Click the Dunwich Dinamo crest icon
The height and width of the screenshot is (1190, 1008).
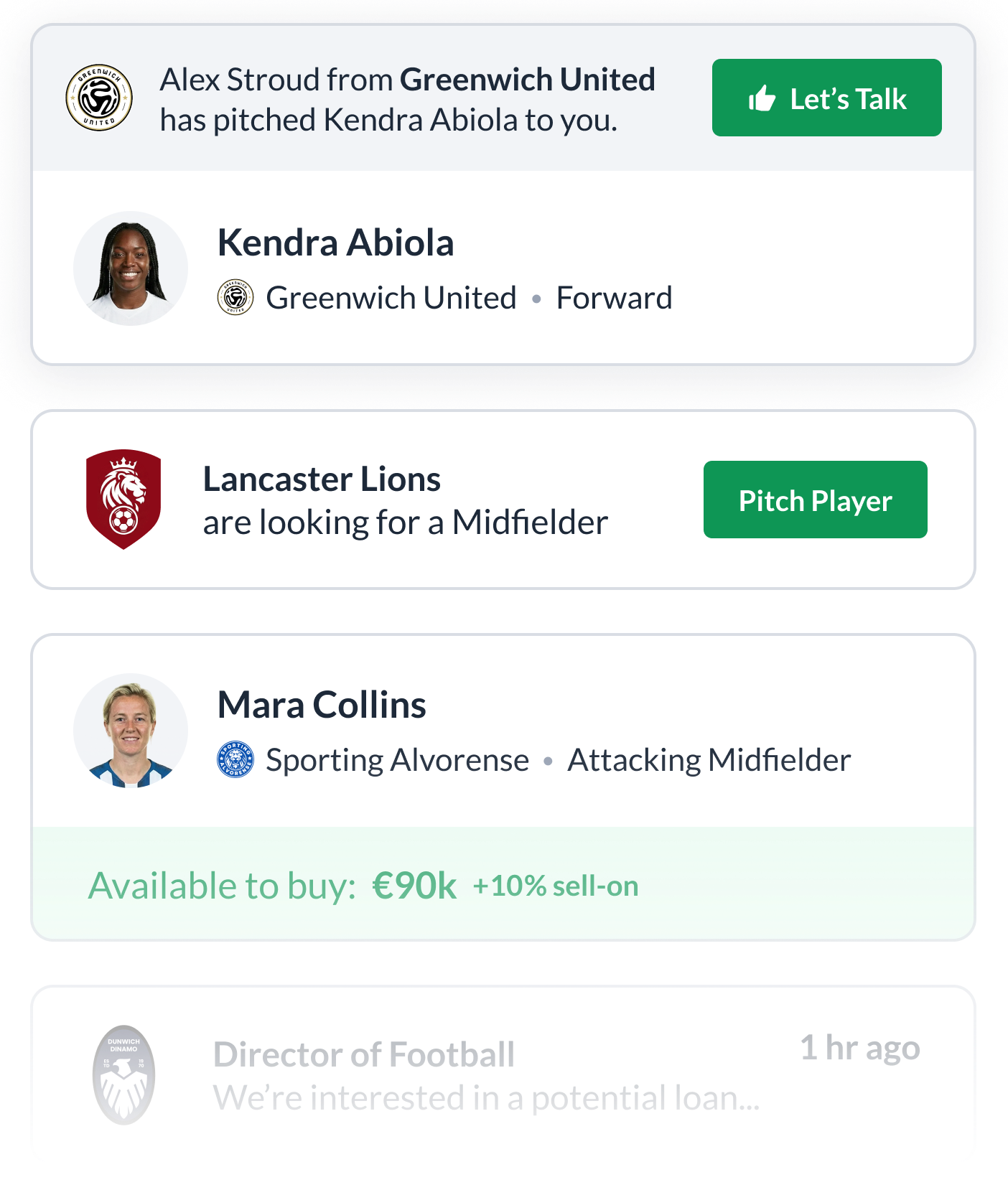[x=124, y=1074]
